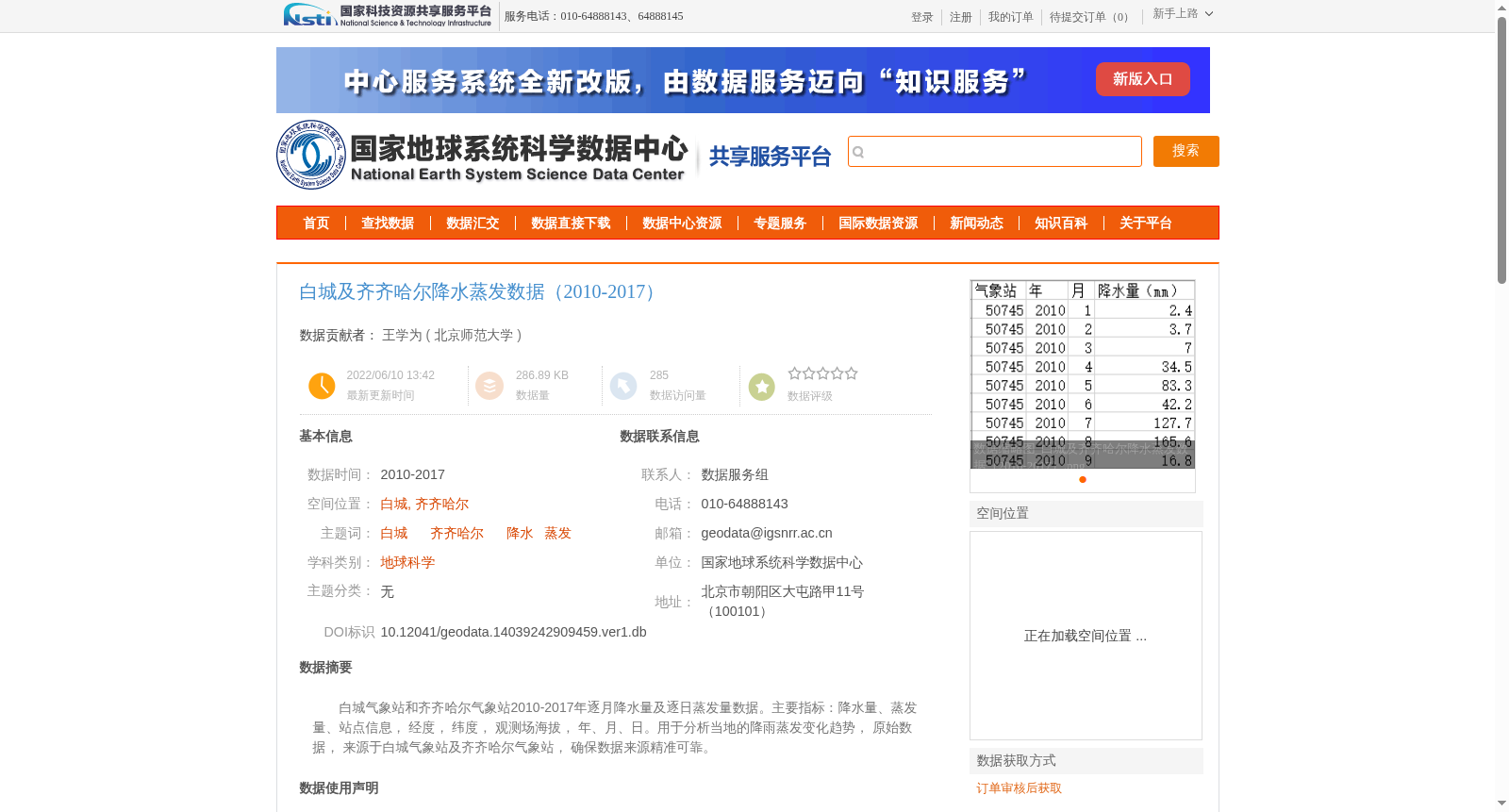Click the scrollbar down arrow
The width and height of the screenshot is (1509, 812).
tap(1502, 804)
